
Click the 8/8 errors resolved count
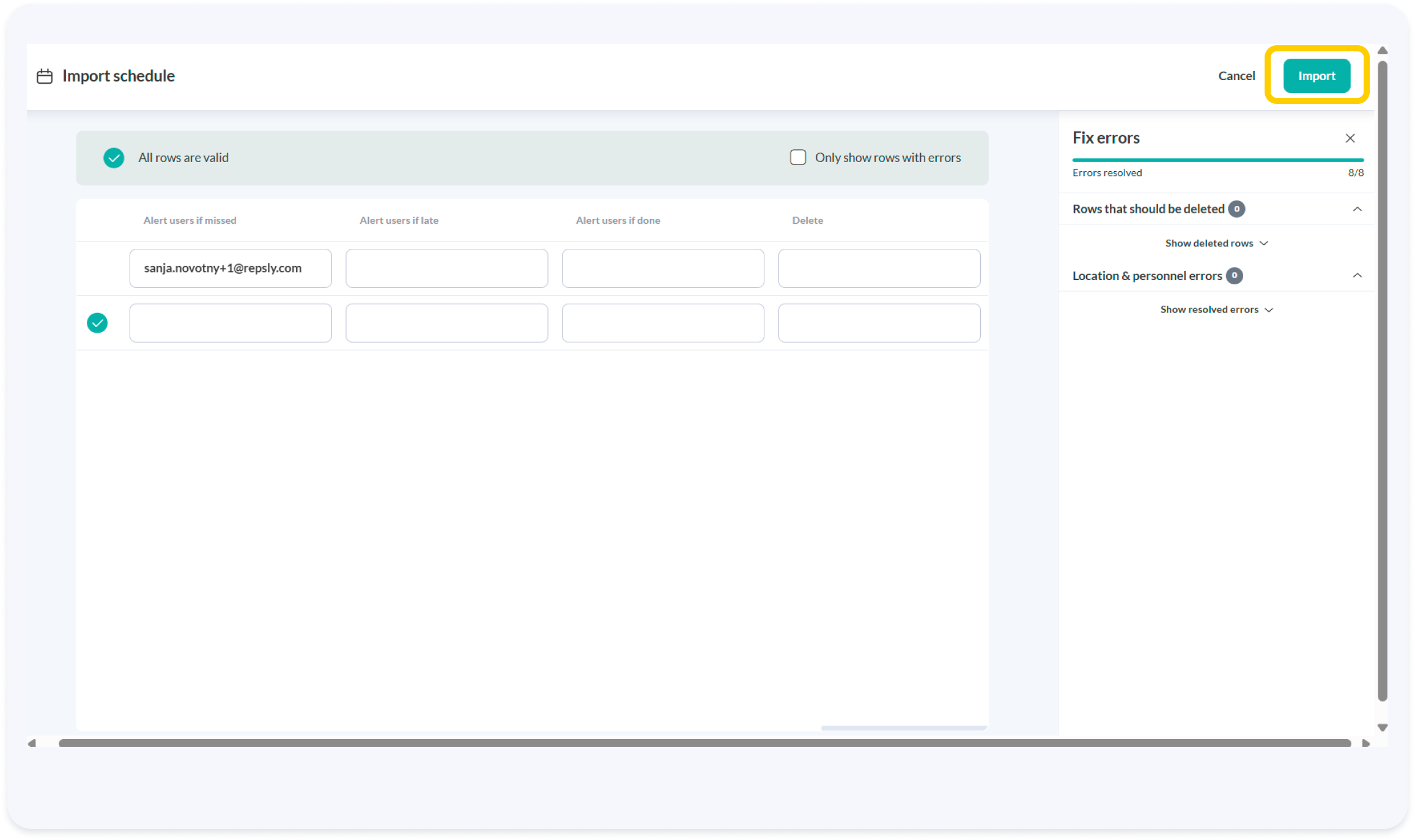click(x=1356, y=173)
